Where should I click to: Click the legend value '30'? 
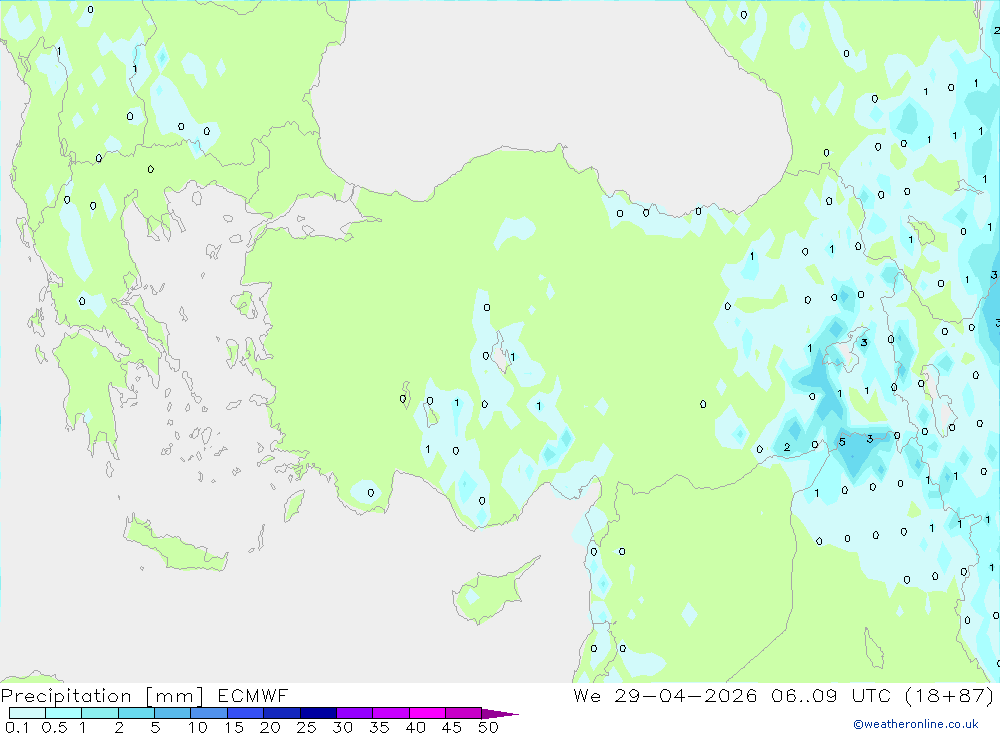point(343,727)
